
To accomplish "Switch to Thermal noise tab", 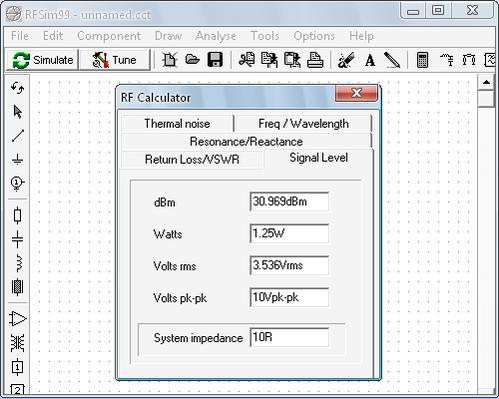I will click(177, 124).
